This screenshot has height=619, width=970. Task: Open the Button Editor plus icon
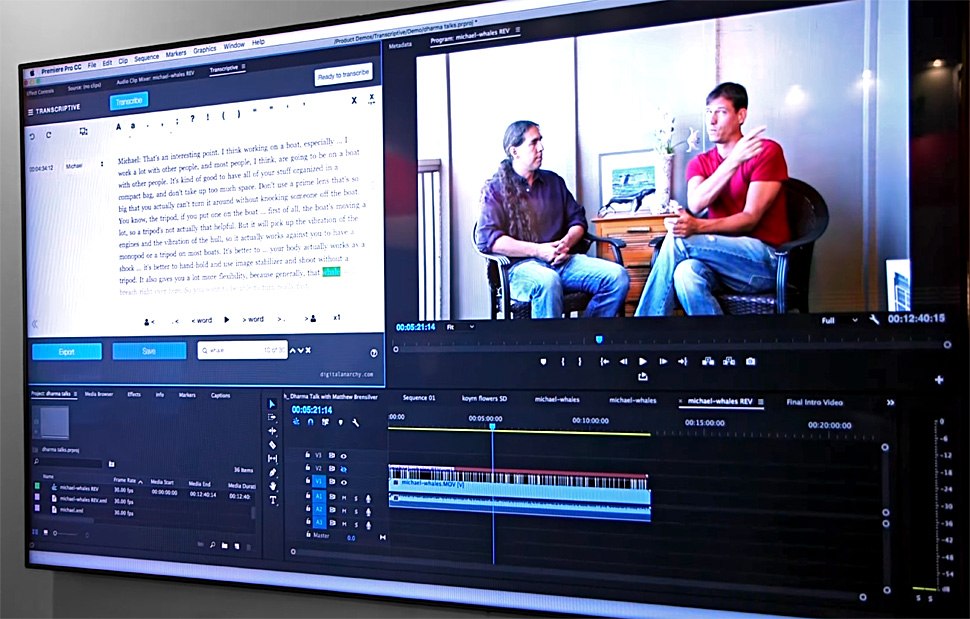coord(938,380)
